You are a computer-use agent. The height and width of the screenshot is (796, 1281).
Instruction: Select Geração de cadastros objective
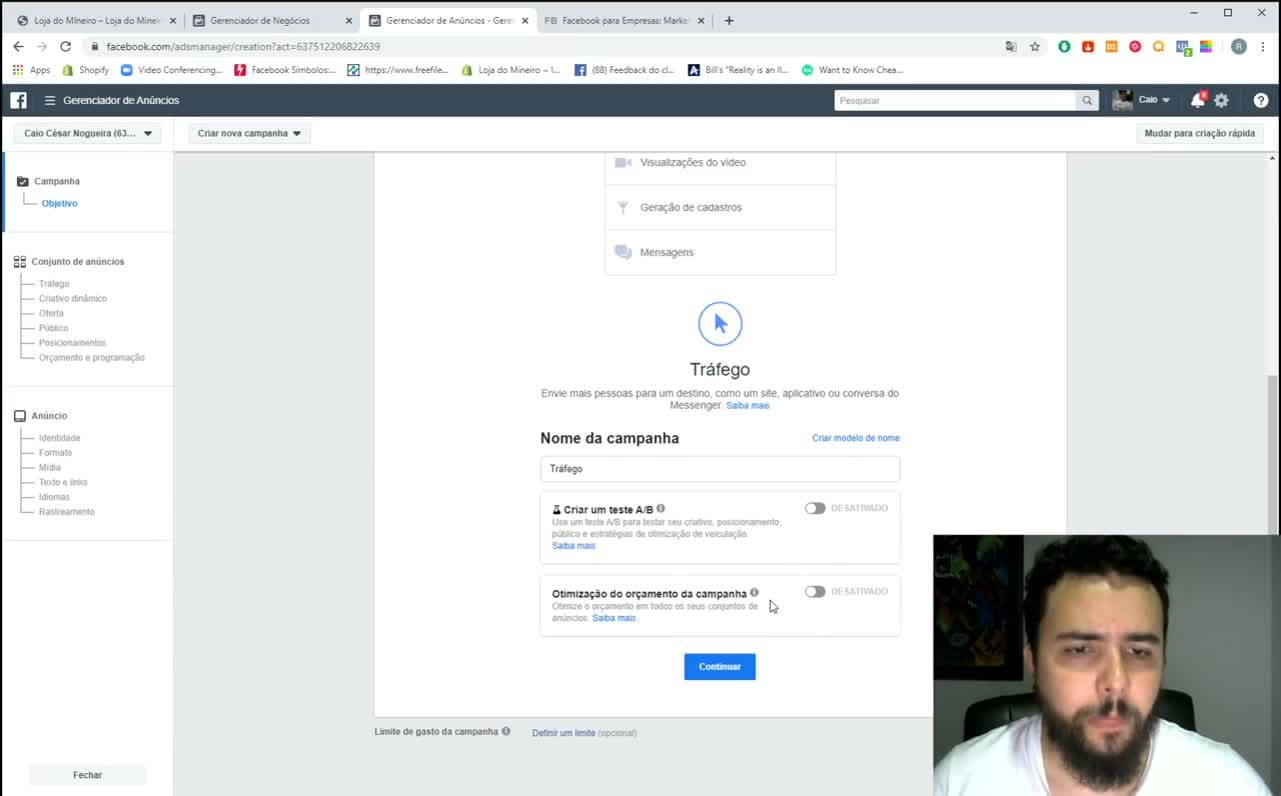click(720, 207)
